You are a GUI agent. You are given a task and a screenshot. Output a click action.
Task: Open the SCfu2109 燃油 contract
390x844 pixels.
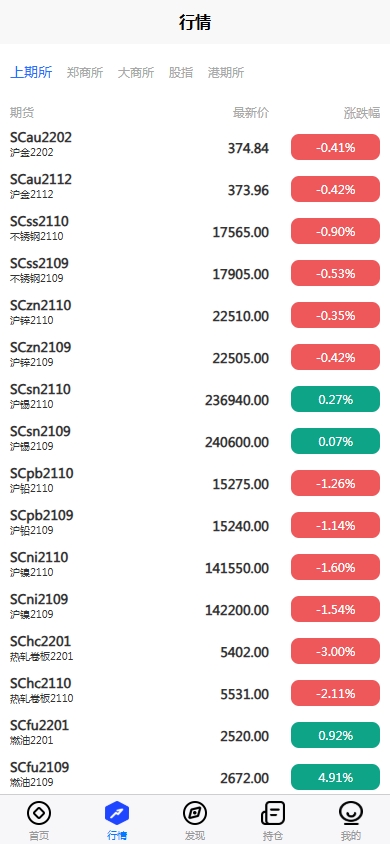click(x=195, y=777)
